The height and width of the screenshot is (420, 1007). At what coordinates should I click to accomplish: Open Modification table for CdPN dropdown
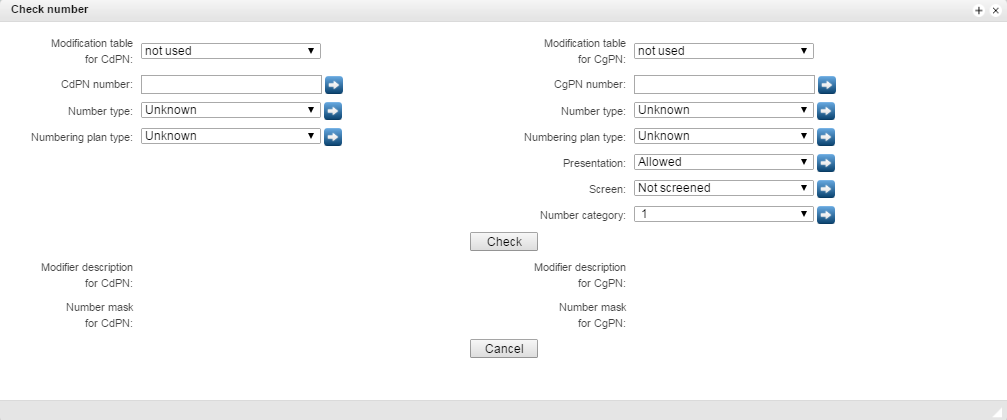(x=231, y=51)
